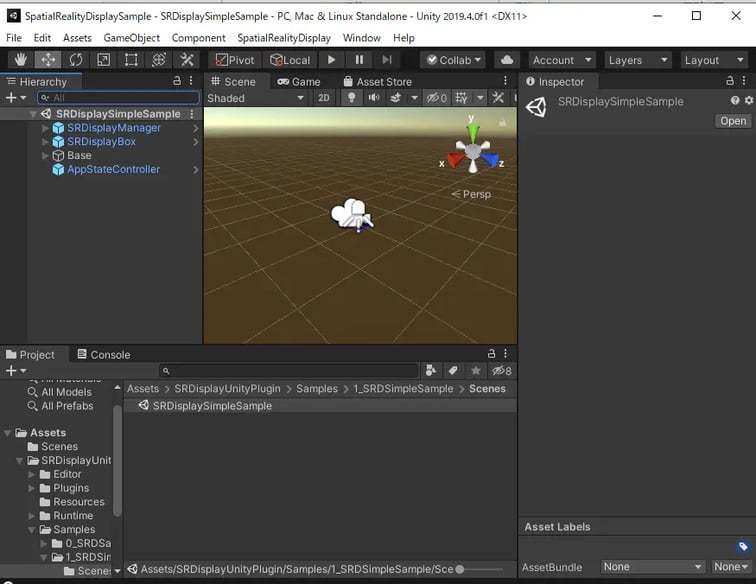756x584 pixels.
Task: Toggle 2D view mode in Scene
Action: pyautogui.click(x=324, y=98)
